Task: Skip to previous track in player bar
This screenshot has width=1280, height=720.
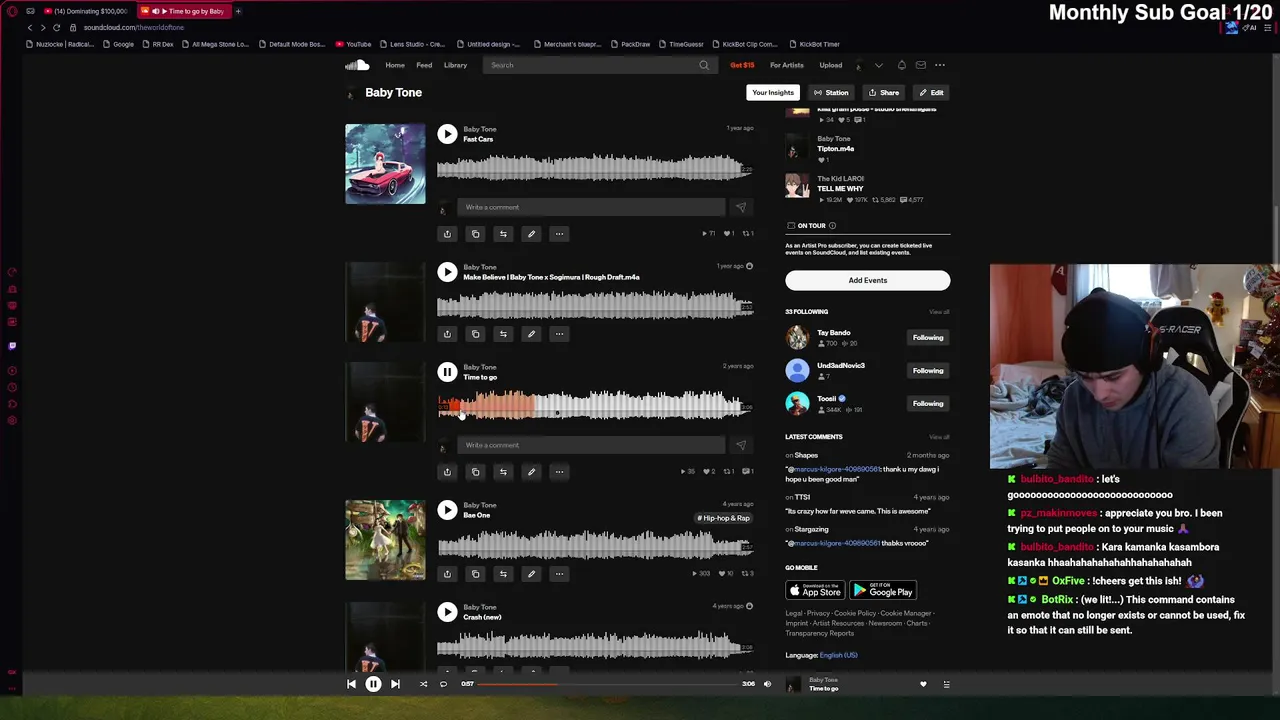Action: pos(351,684)
